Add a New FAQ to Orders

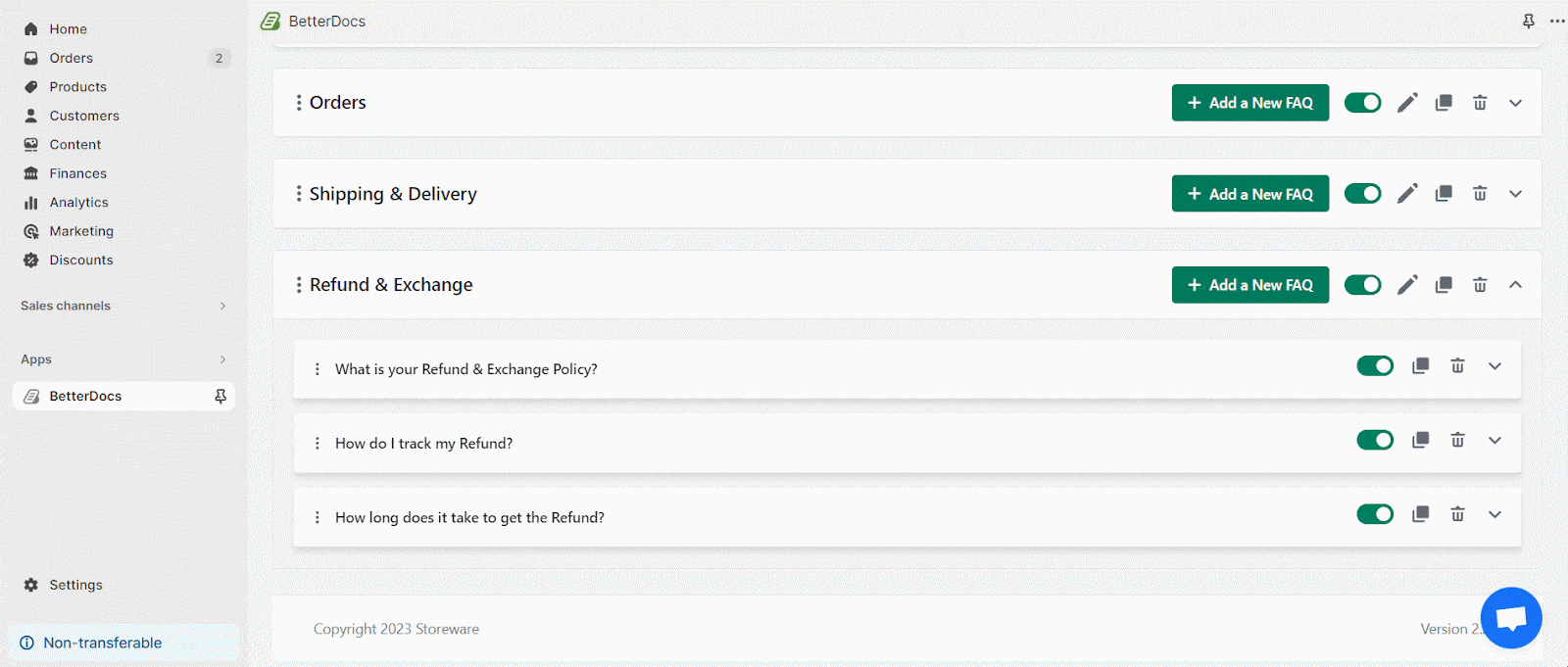tap(1249, 103)
